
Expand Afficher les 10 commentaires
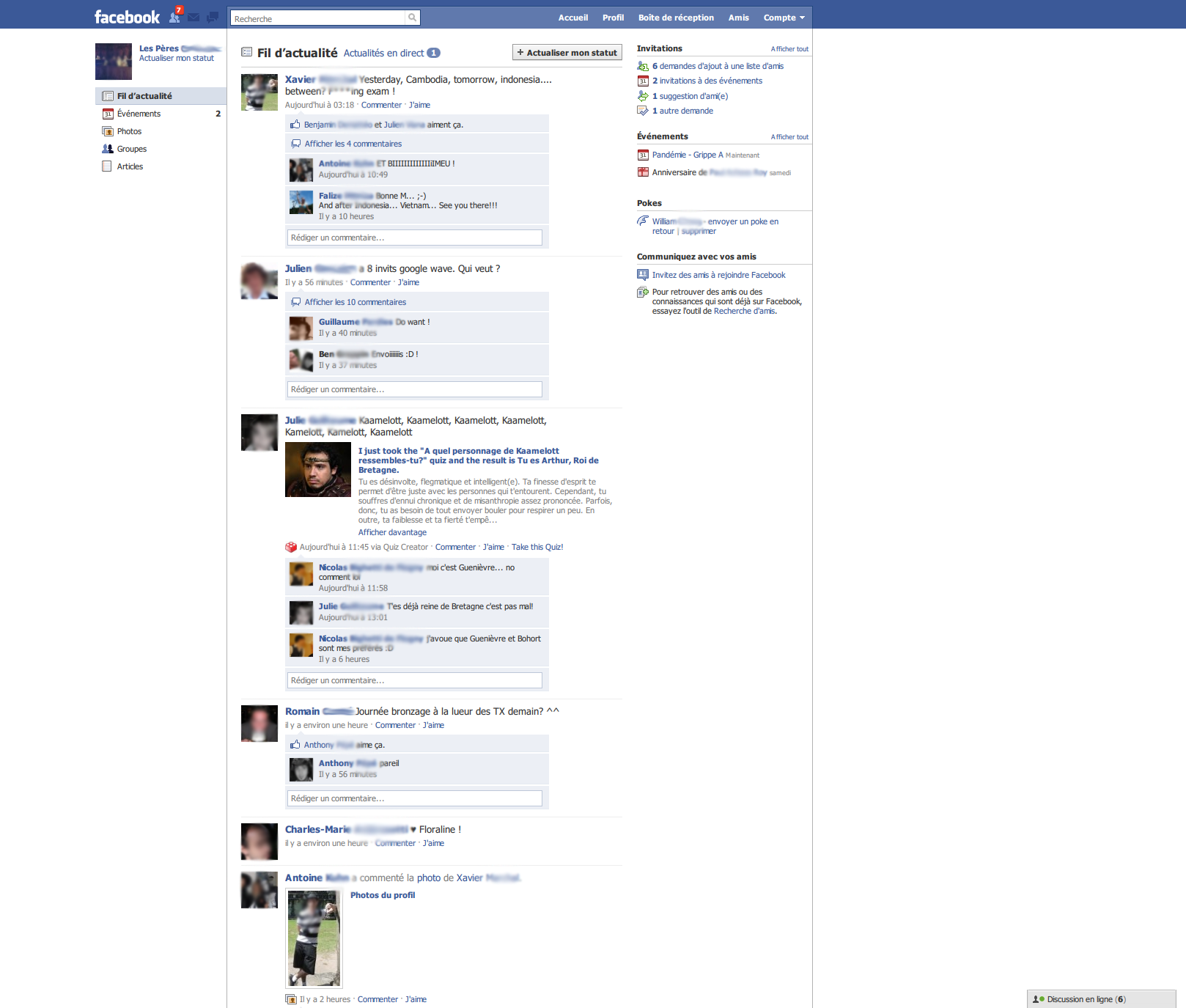point(355,302)
